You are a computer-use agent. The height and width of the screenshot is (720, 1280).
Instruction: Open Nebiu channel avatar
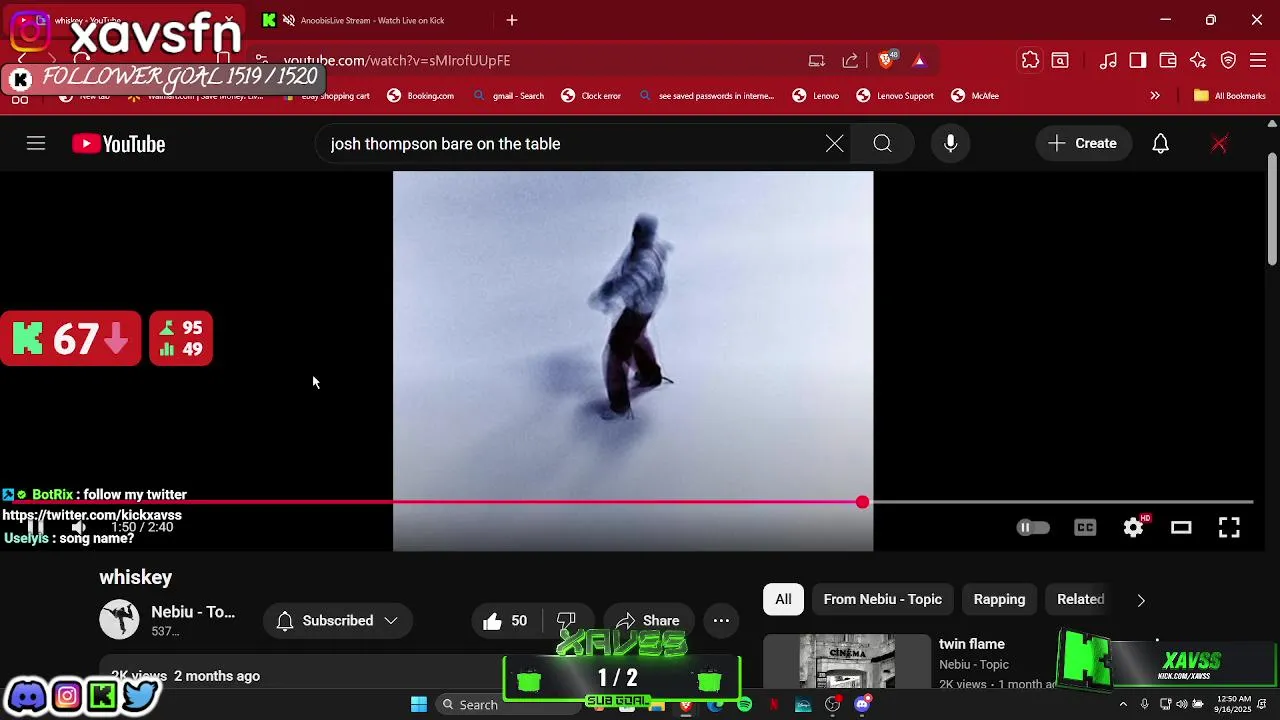(119, 620)
